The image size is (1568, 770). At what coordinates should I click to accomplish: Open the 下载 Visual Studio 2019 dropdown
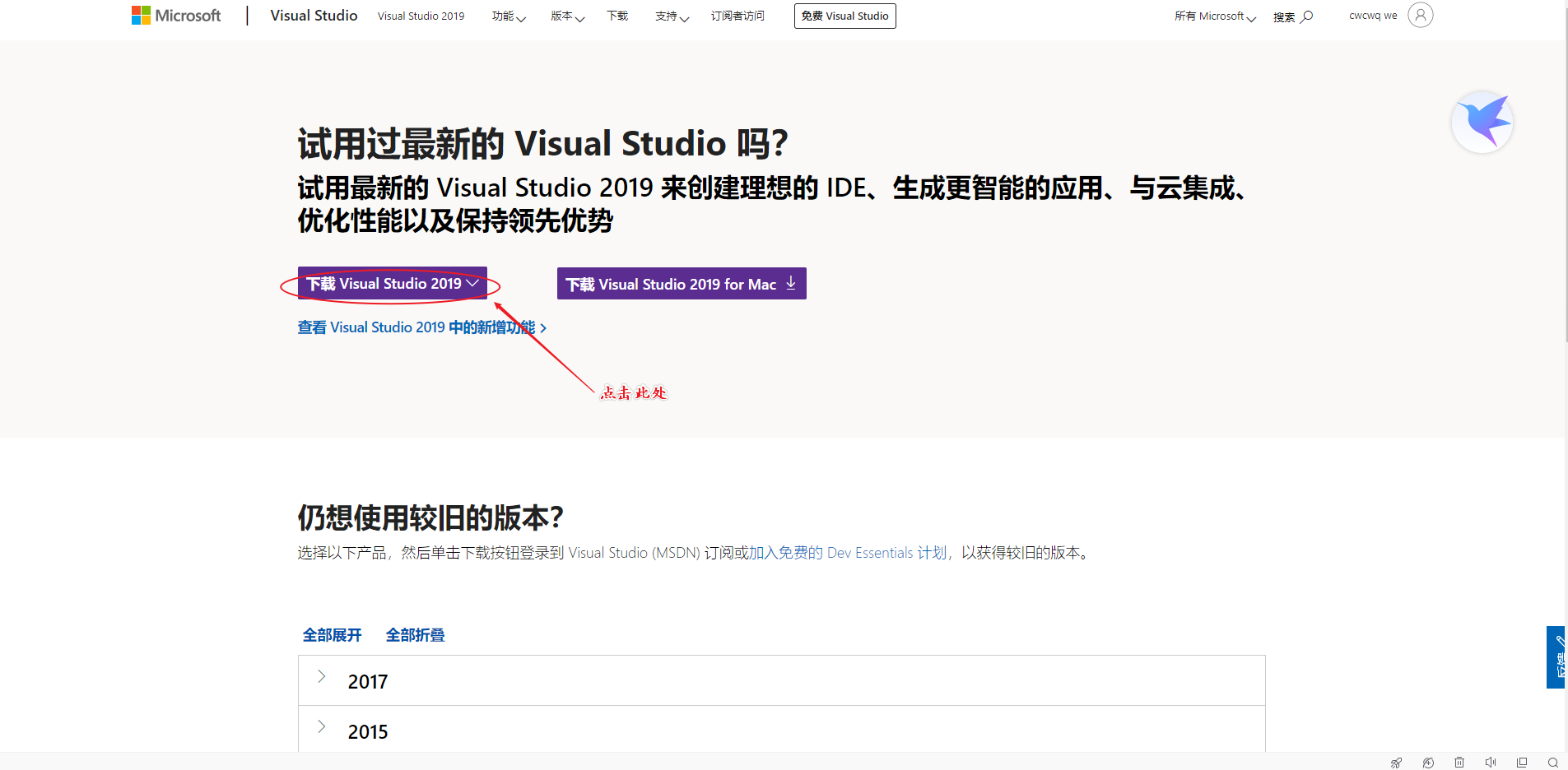(393, 284)
